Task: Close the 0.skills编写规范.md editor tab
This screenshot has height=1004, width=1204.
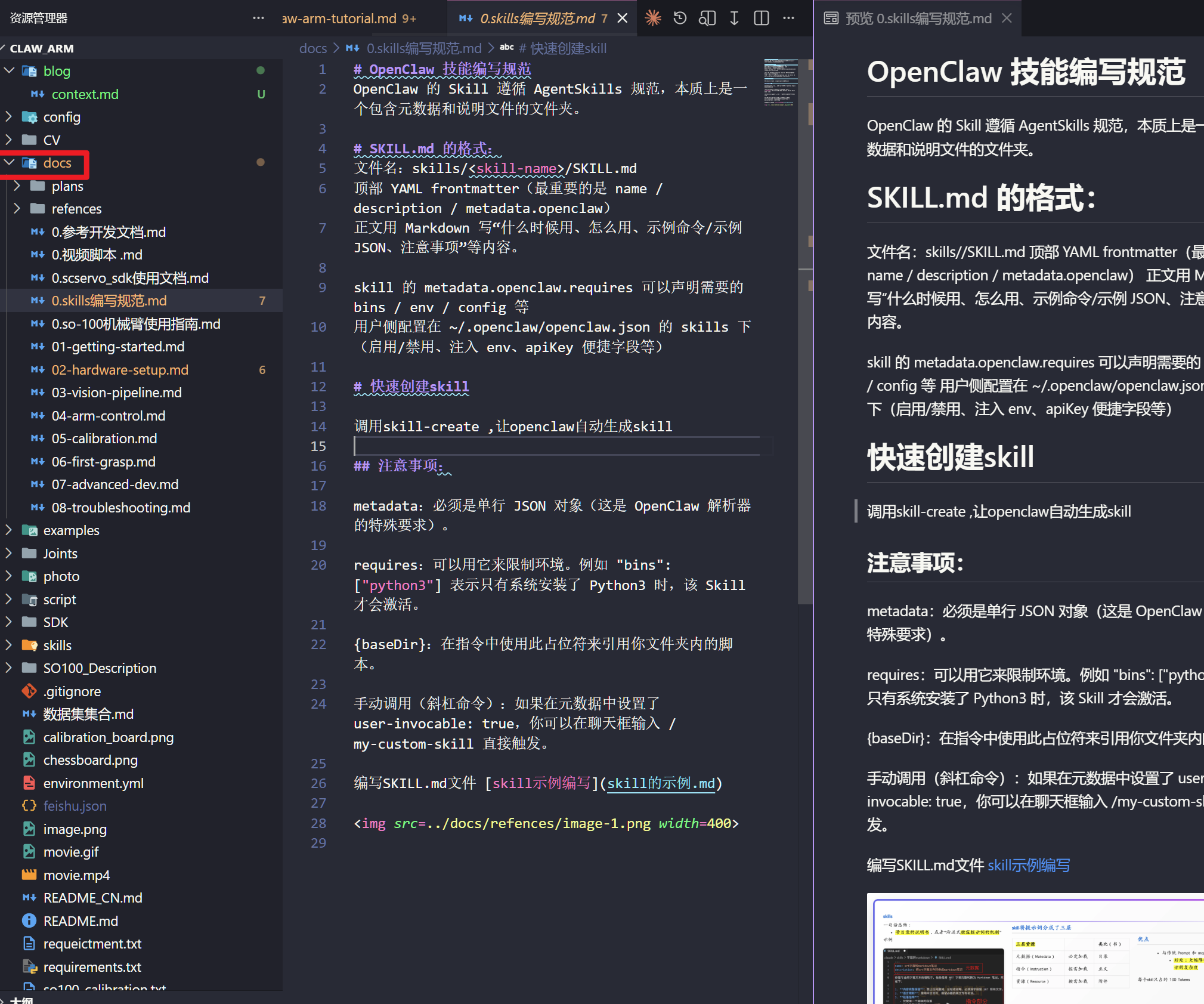Action: [x=623, y=18]
